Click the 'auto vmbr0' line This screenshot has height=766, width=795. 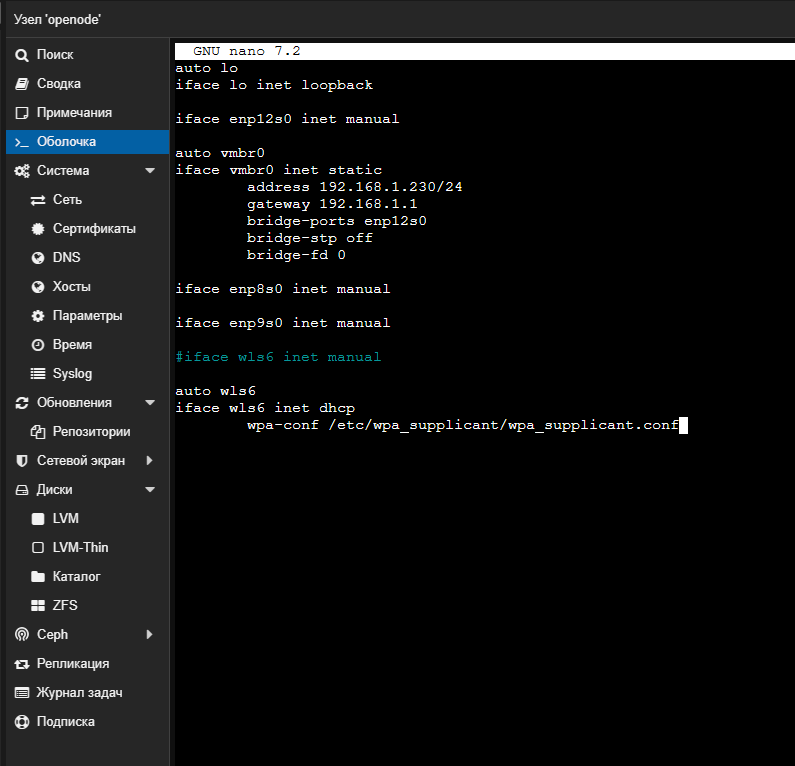[x=220, y=153]
